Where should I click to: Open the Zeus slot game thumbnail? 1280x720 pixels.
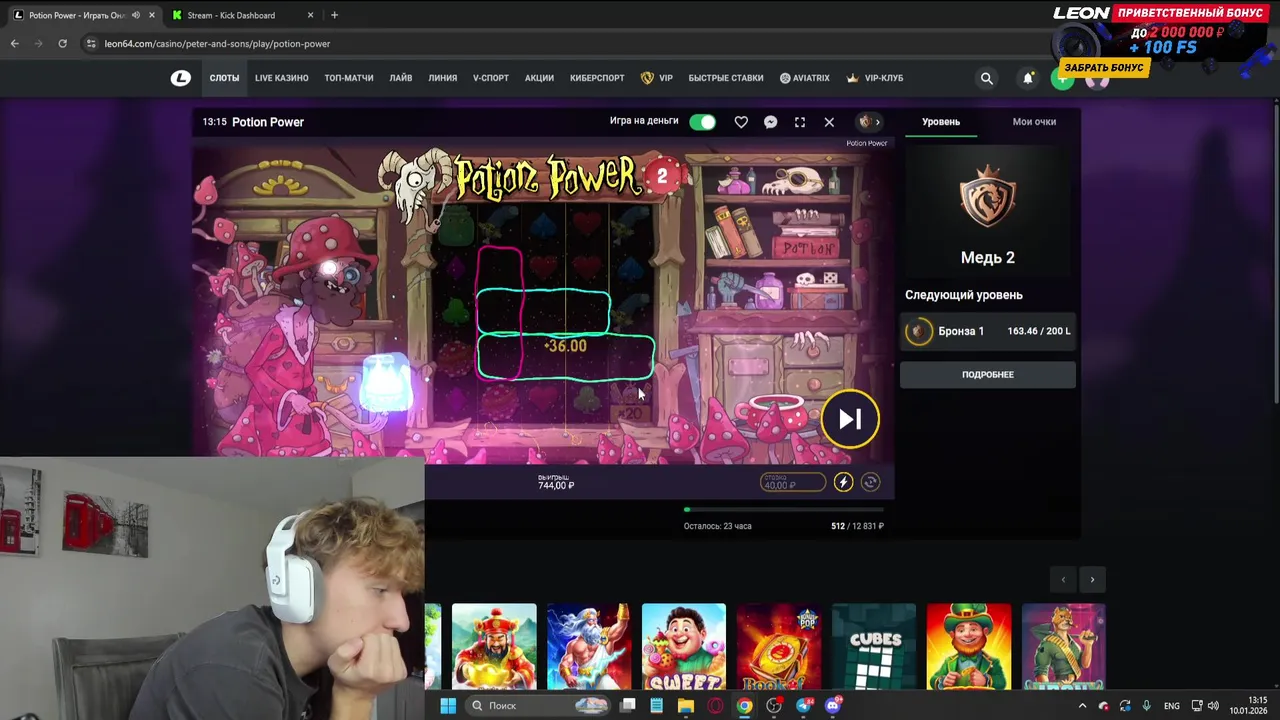click(589, 647)
